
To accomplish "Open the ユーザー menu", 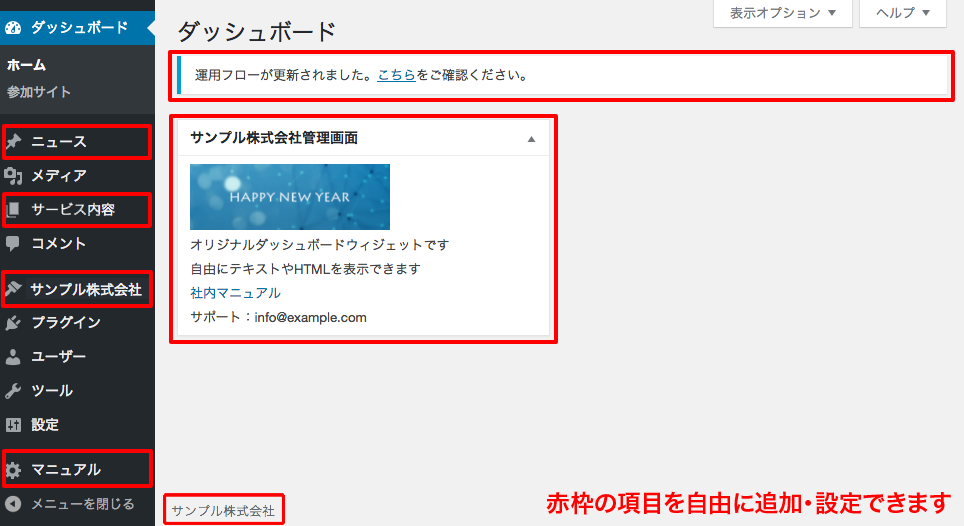I will pos(77,356).
